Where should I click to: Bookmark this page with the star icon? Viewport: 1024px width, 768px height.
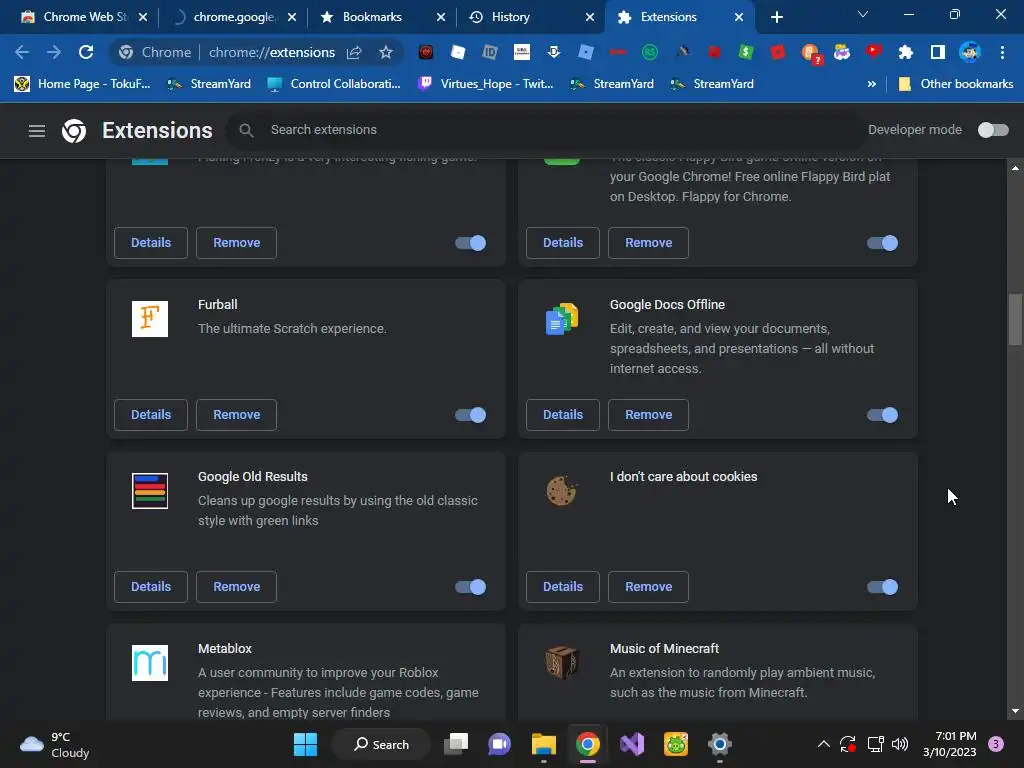[x=386, y=52]
